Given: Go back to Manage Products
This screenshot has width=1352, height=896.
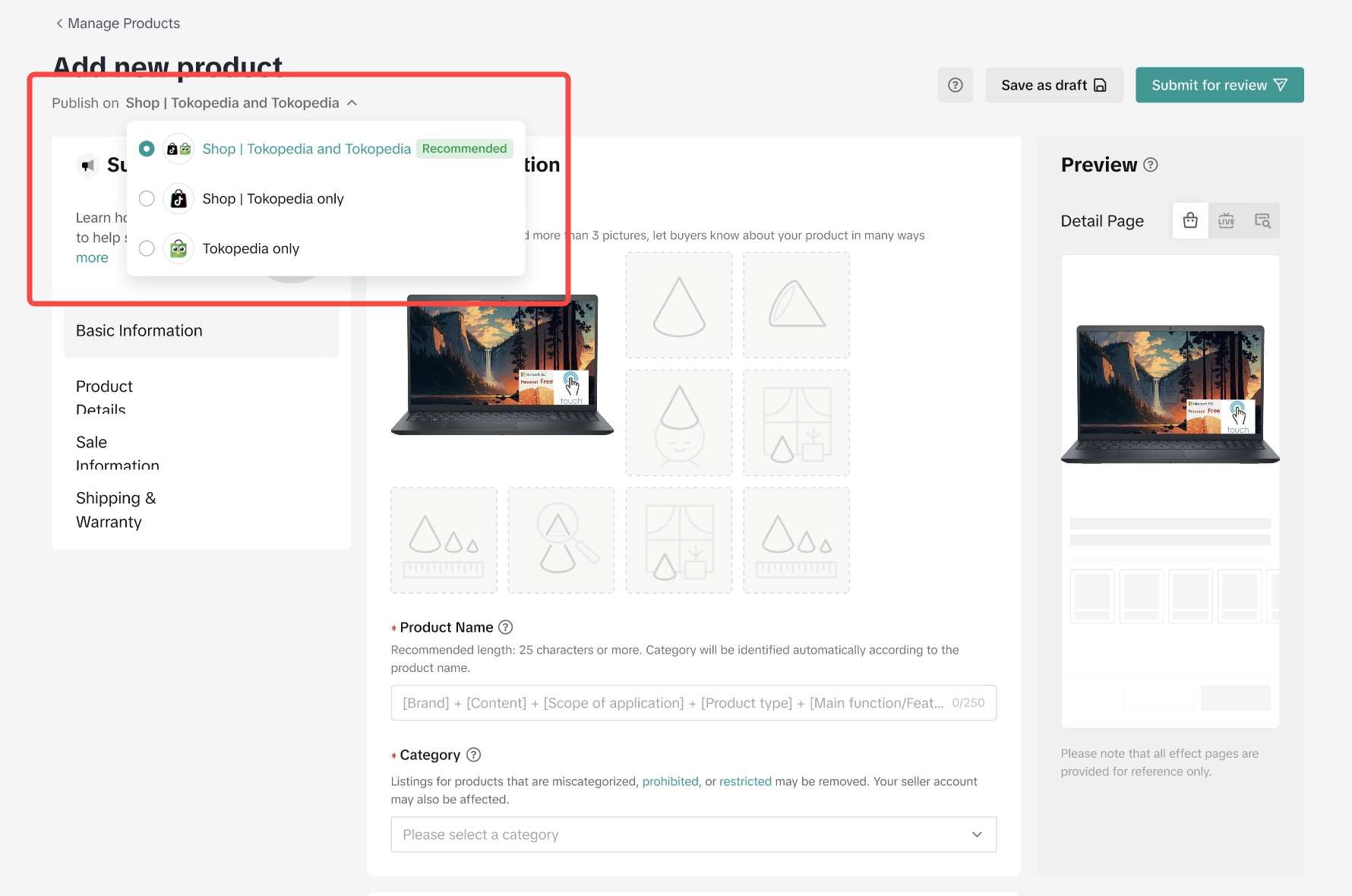Looking at the screenshot, I should click(118, 24).
